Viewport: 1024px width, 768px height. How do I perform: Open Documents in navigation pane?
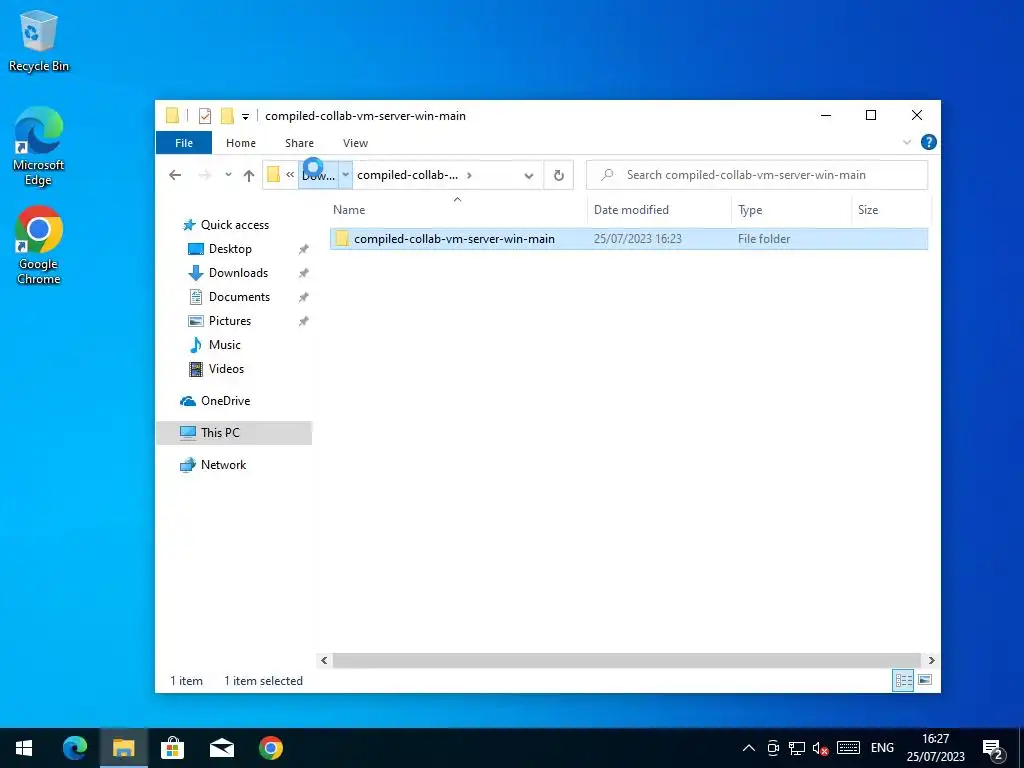[x=239, y=297]
